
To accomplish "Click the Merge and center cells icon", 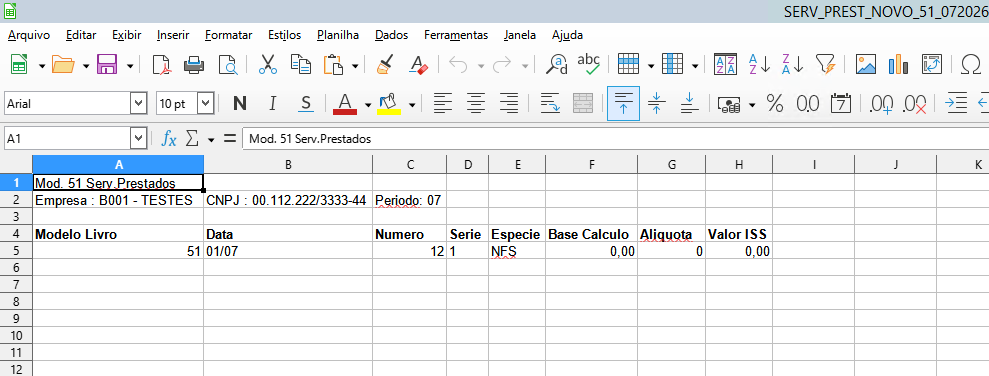I will pyautogui.click(x=583, y=103).
